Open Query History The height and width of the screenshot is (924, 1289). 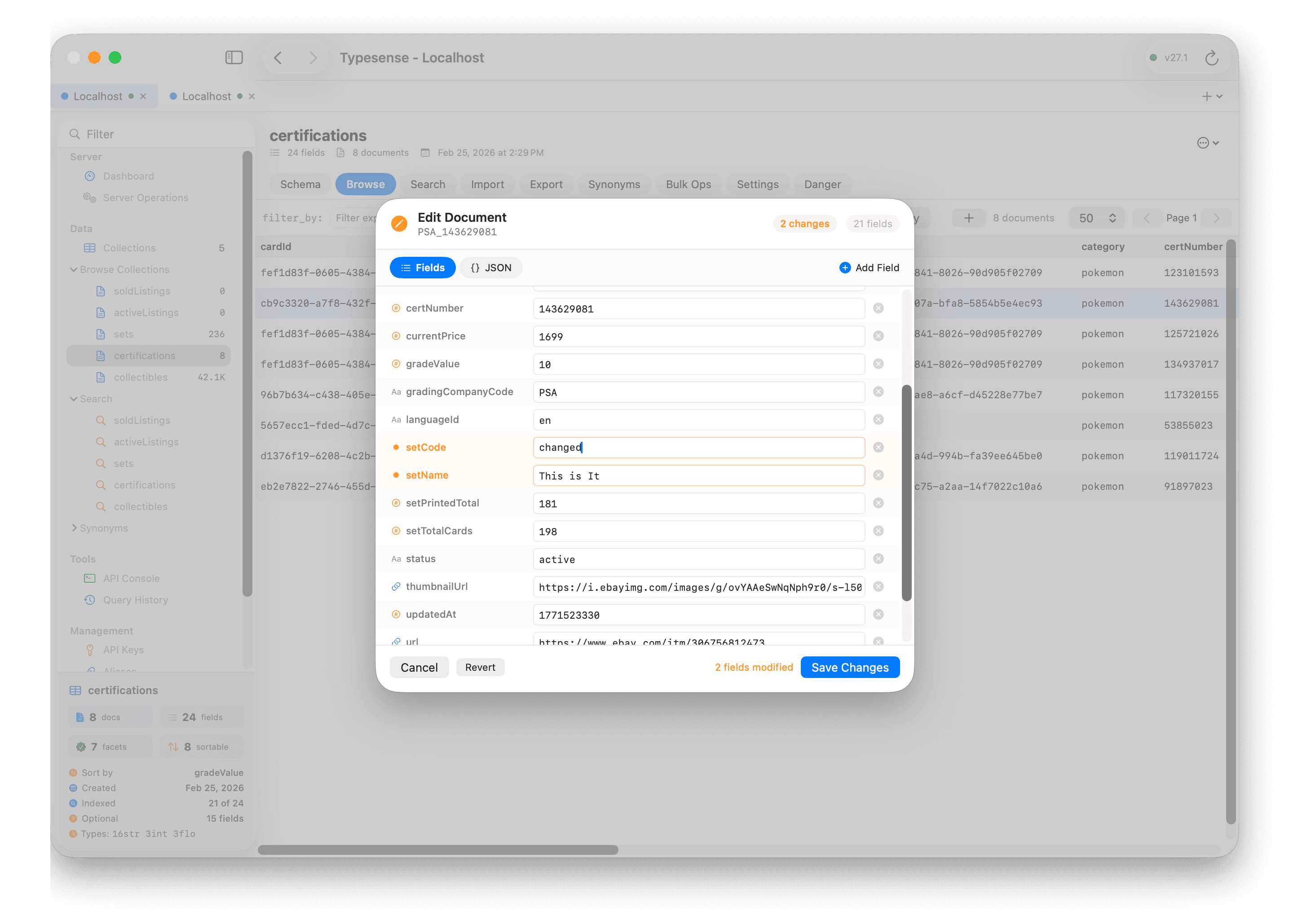135,599
